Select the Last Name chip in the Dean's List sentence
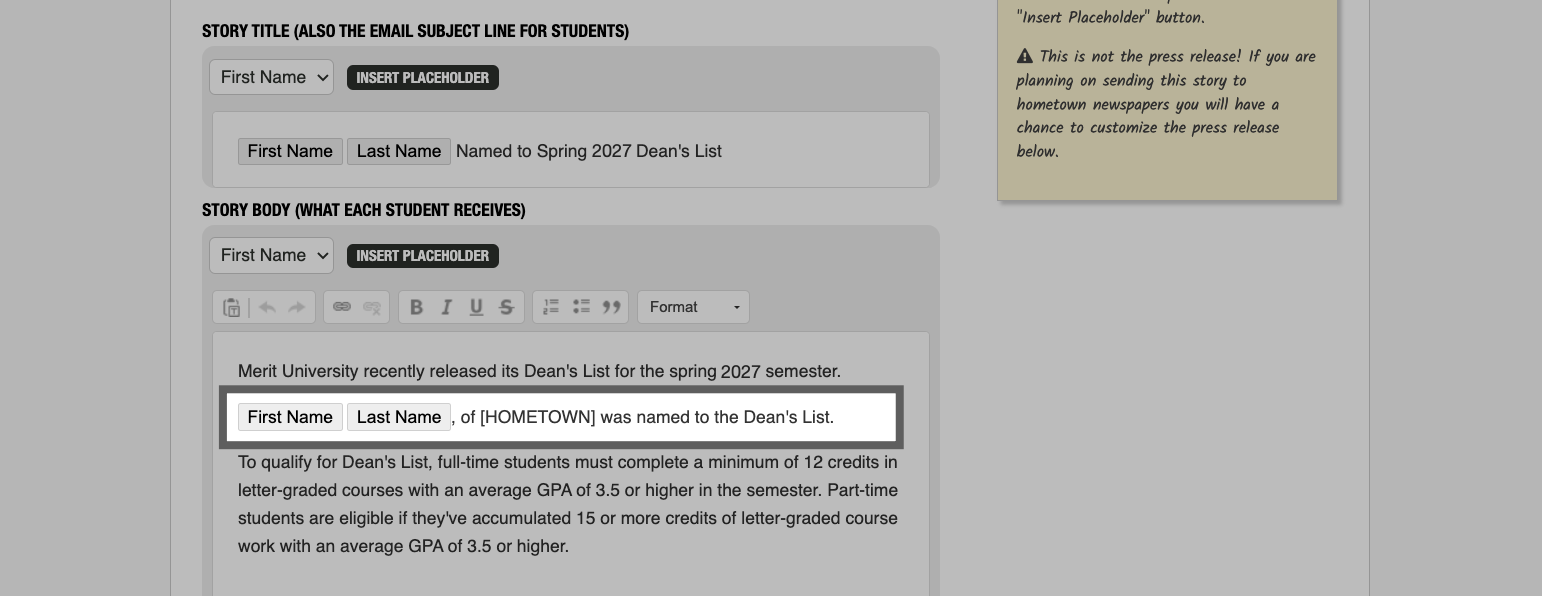Viewport: 1542px width, 596px height. 398,417
